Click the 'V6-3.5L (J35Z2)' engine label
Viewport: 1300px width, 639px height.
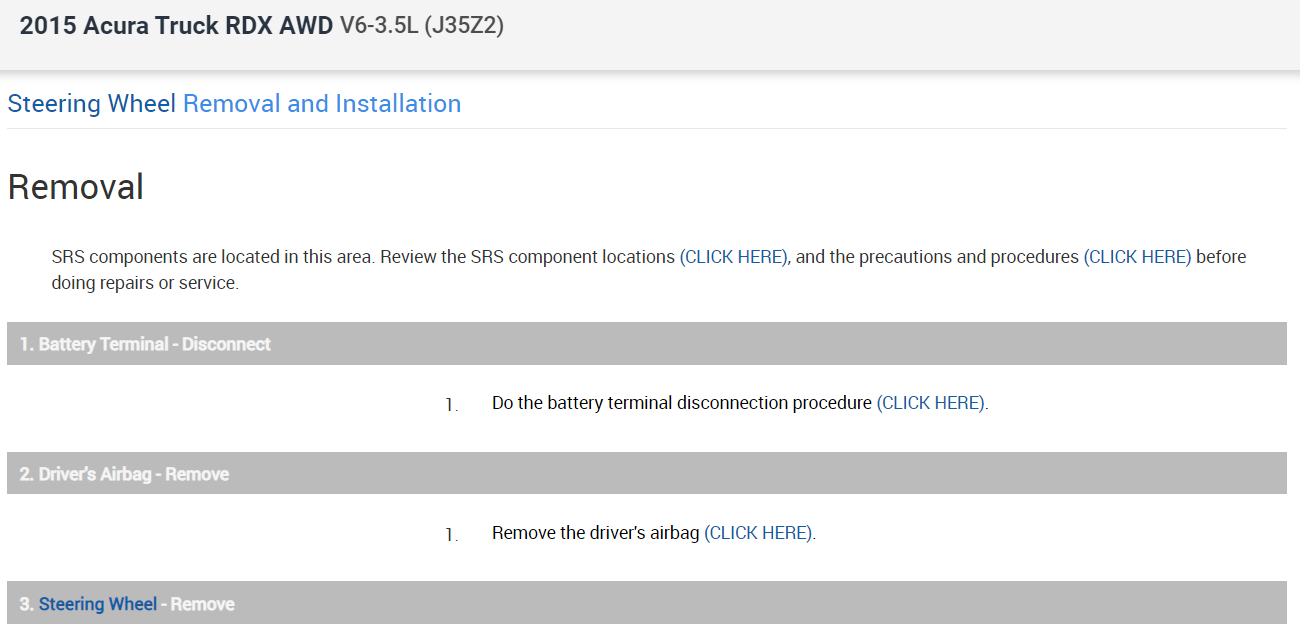click(421, 26)
